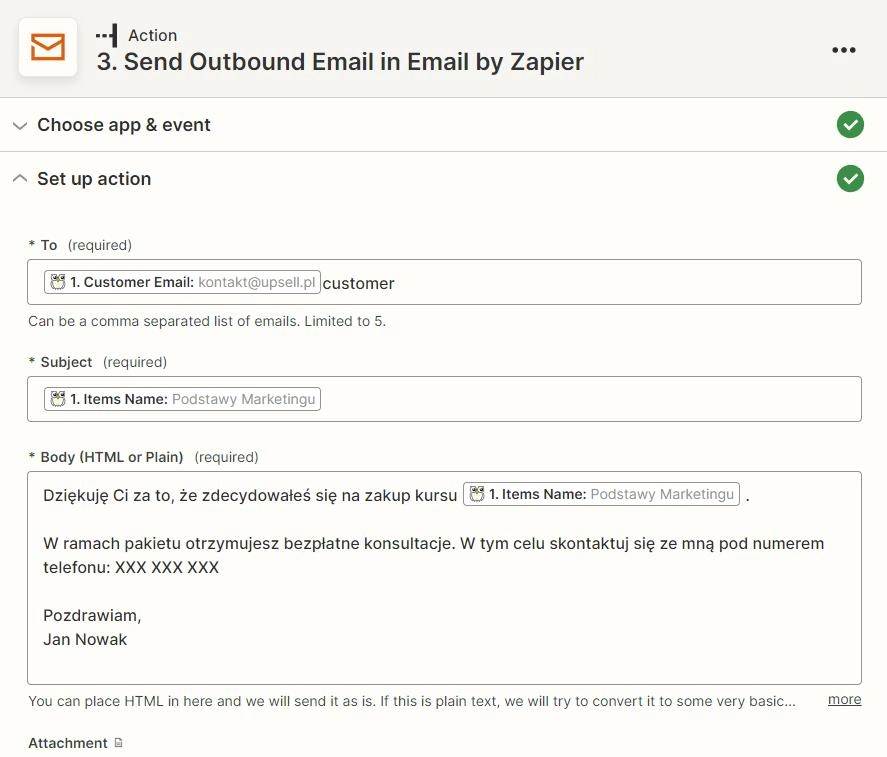Select the Items Name pill in Subject field

coord(182,399)
